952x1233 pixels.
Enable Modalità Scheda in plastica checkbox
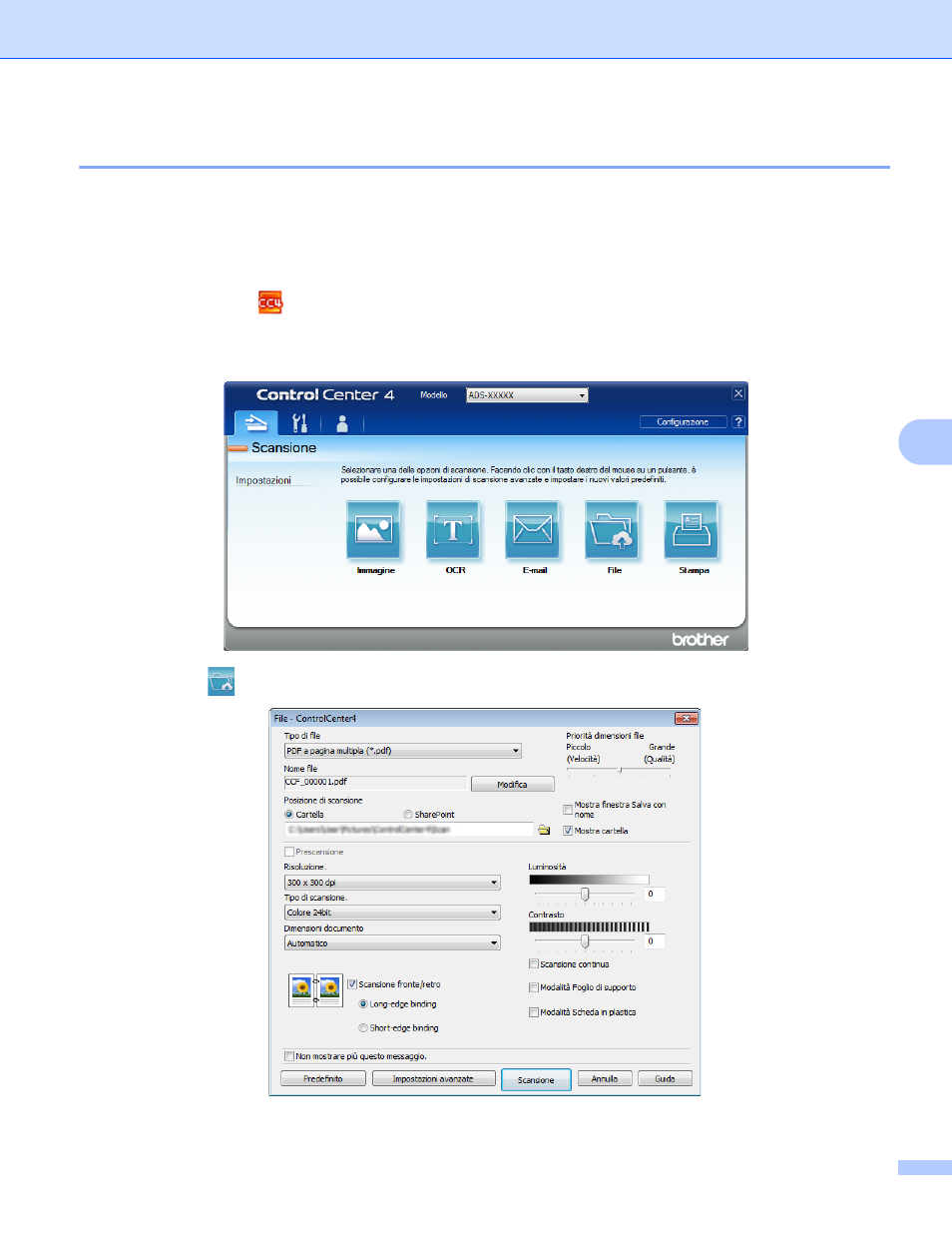(x=534, y=1012)
